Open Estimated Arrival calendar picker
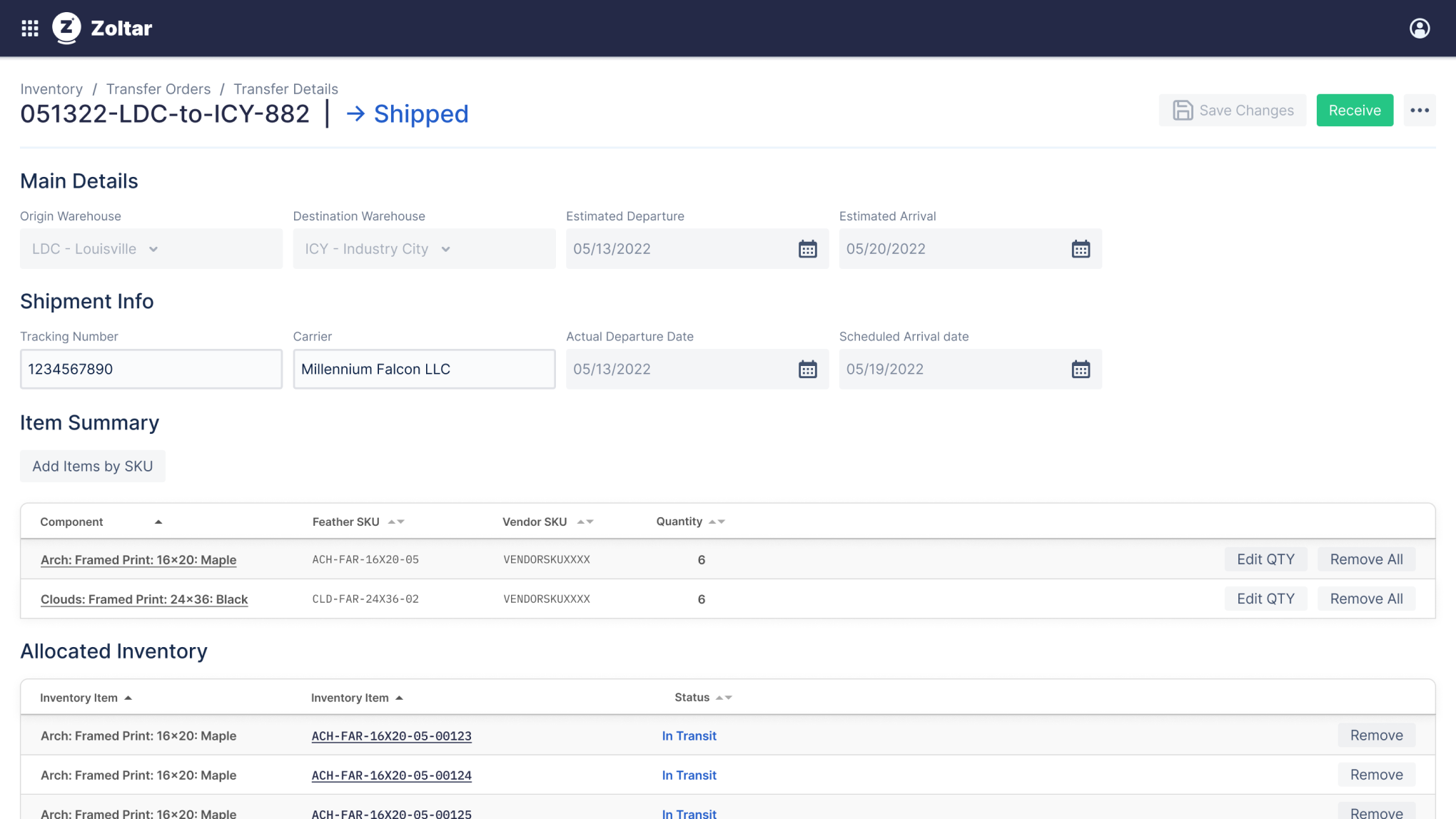 (x=1080, y=249)
